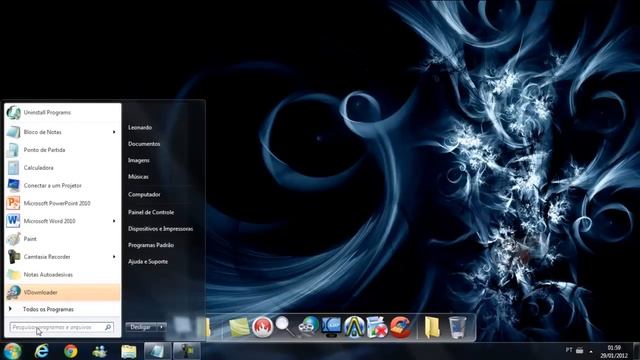
Task: Expand Camtasia Recorder jump list arrow
Action: click(114, 257)
